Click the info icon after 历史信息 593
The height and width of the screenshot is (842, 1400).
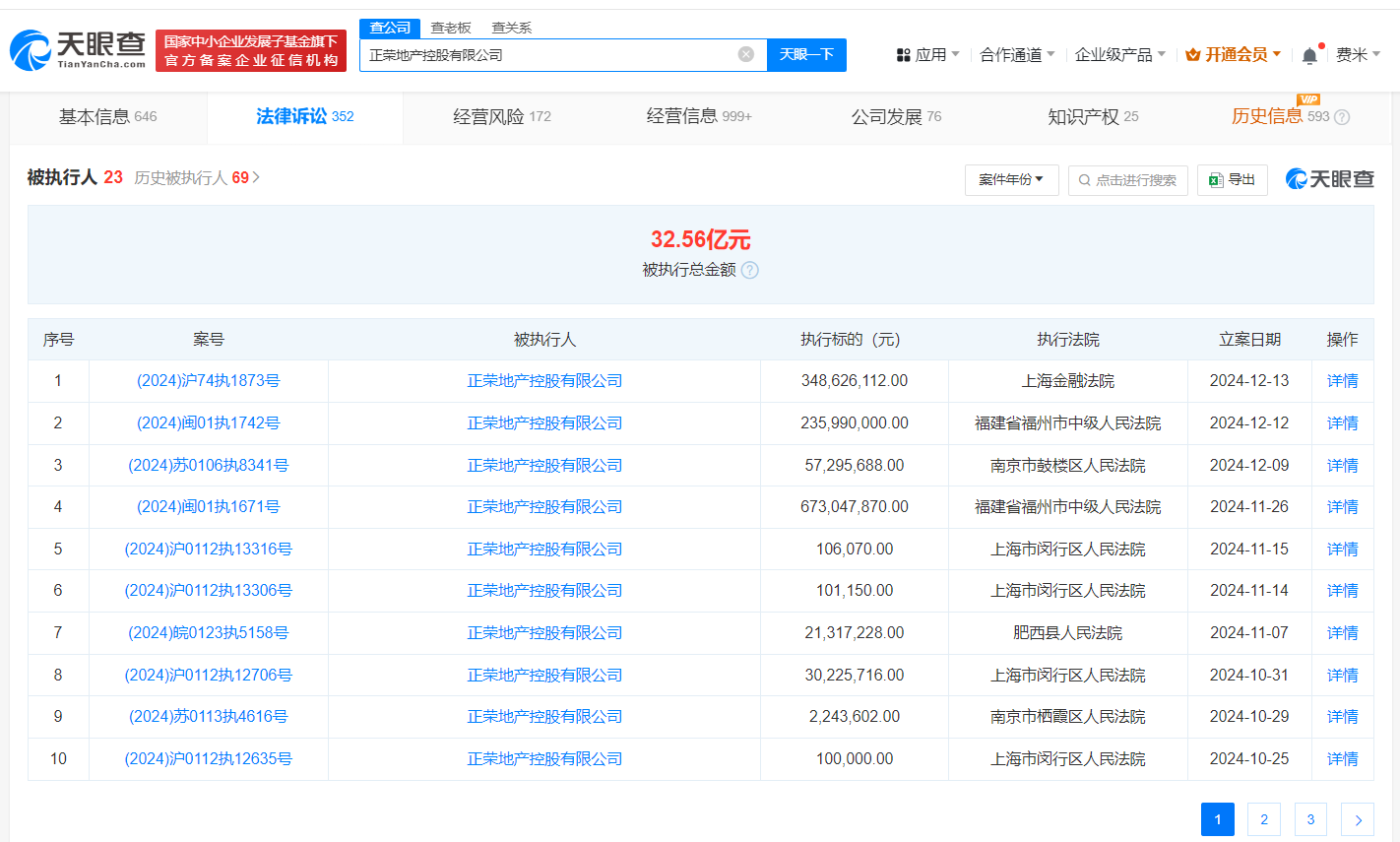1340,116
